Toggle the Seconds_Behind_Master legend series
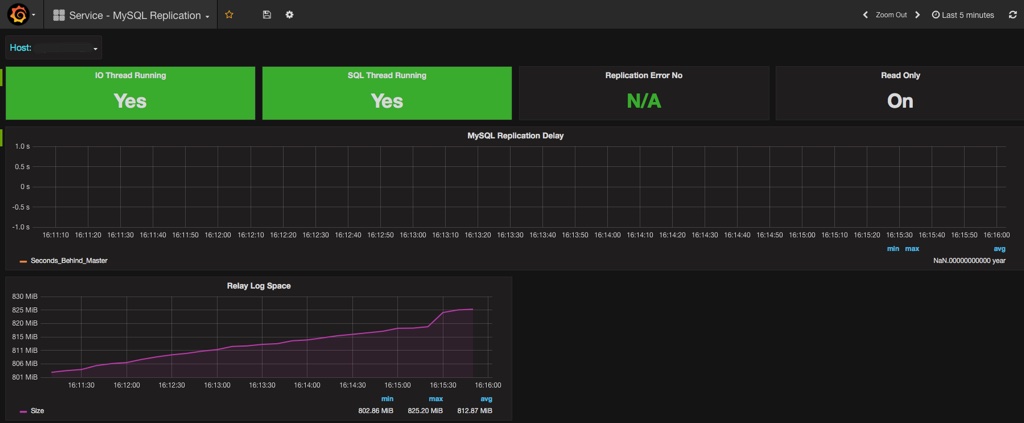 point(69,260)
